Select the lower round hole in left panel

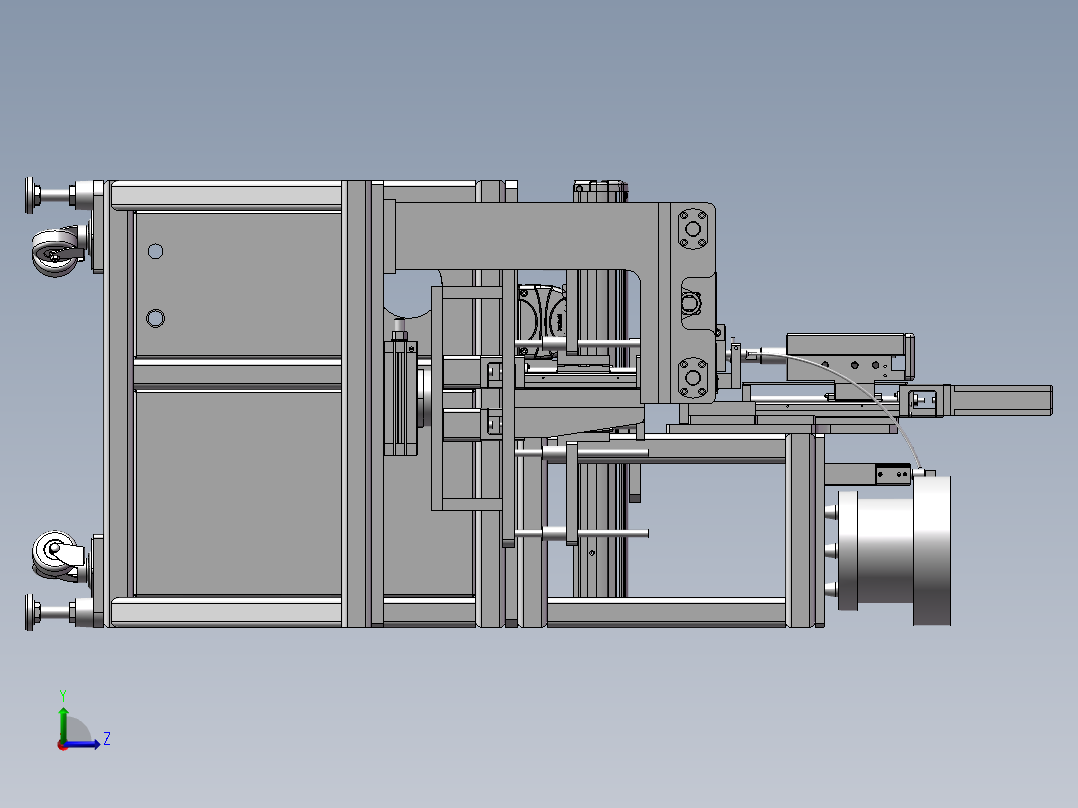coord(155,318)
